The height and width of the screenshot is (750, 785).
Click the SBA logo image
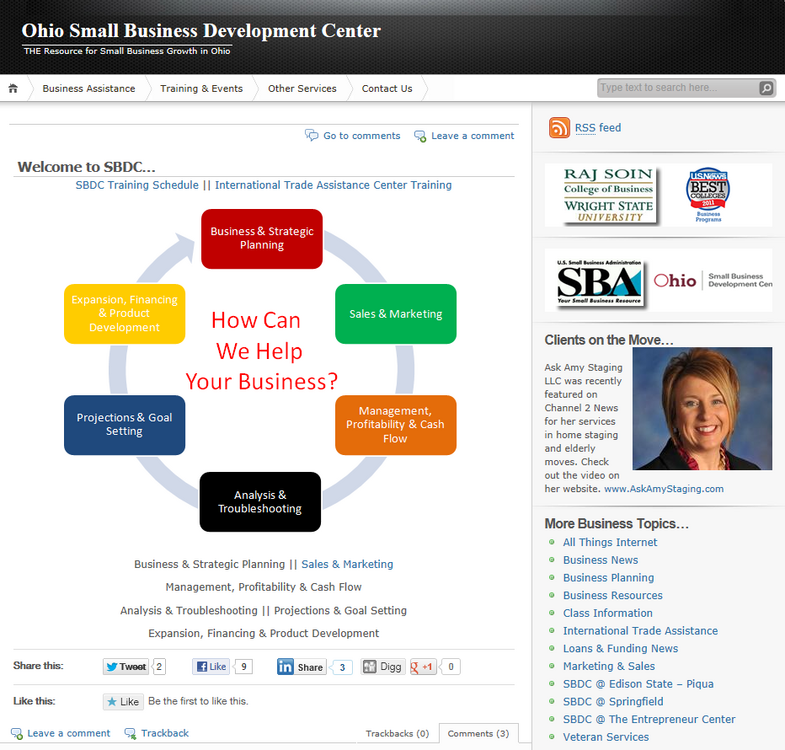(x=599, y=281)
